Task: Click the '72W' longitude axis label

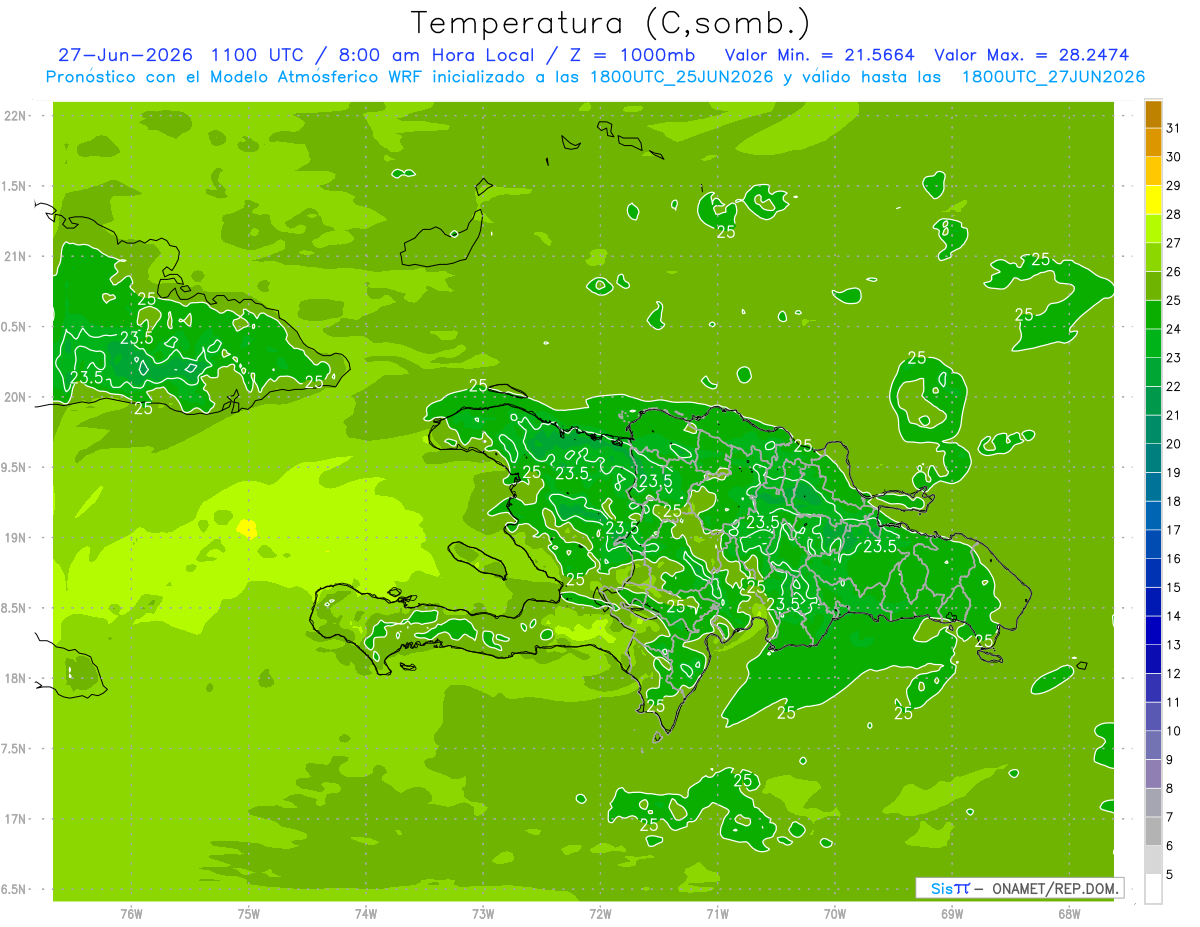Action: [600, 914]
